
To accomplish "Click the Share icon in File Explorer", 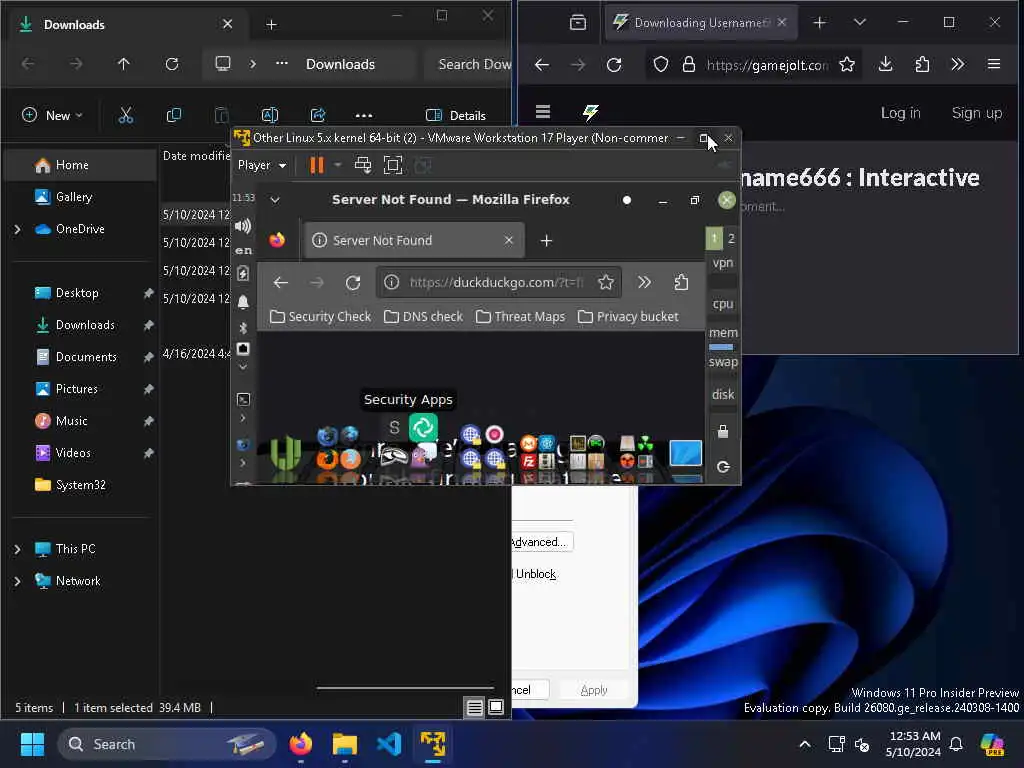I will (318, 116).
